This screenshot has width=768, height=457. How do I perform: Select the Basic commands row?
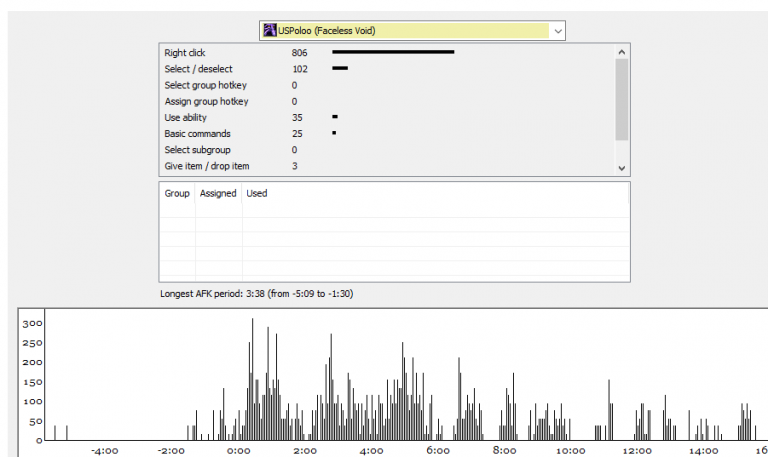click(x=387, y=133)
